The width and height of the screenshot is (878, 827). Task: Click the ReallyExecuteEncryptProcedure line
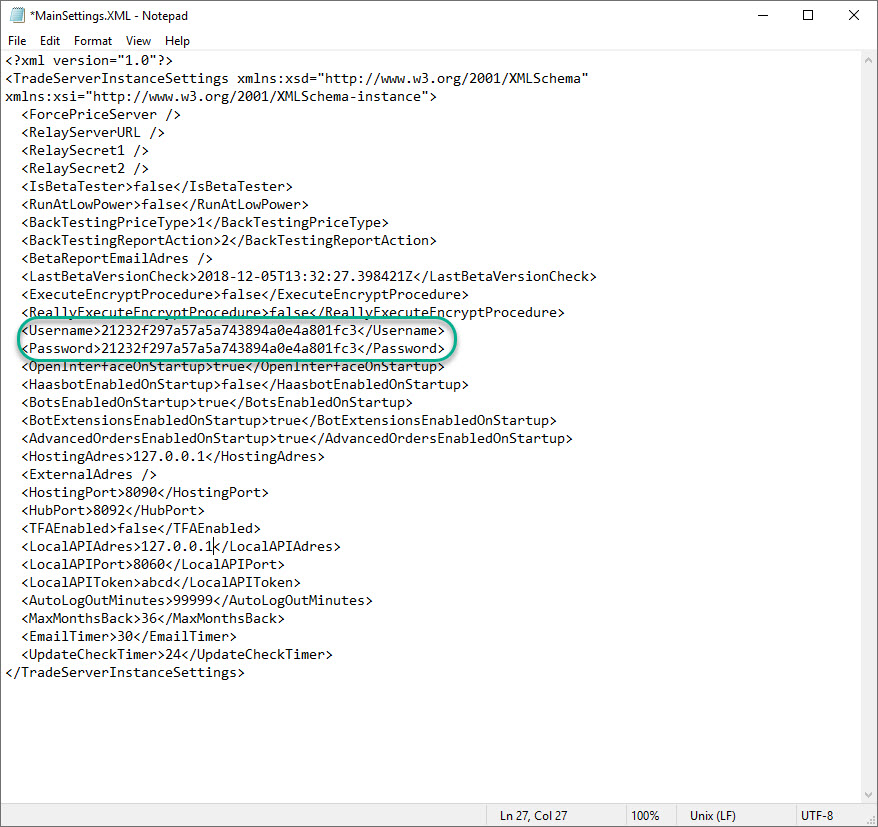(x=293, y=312)
